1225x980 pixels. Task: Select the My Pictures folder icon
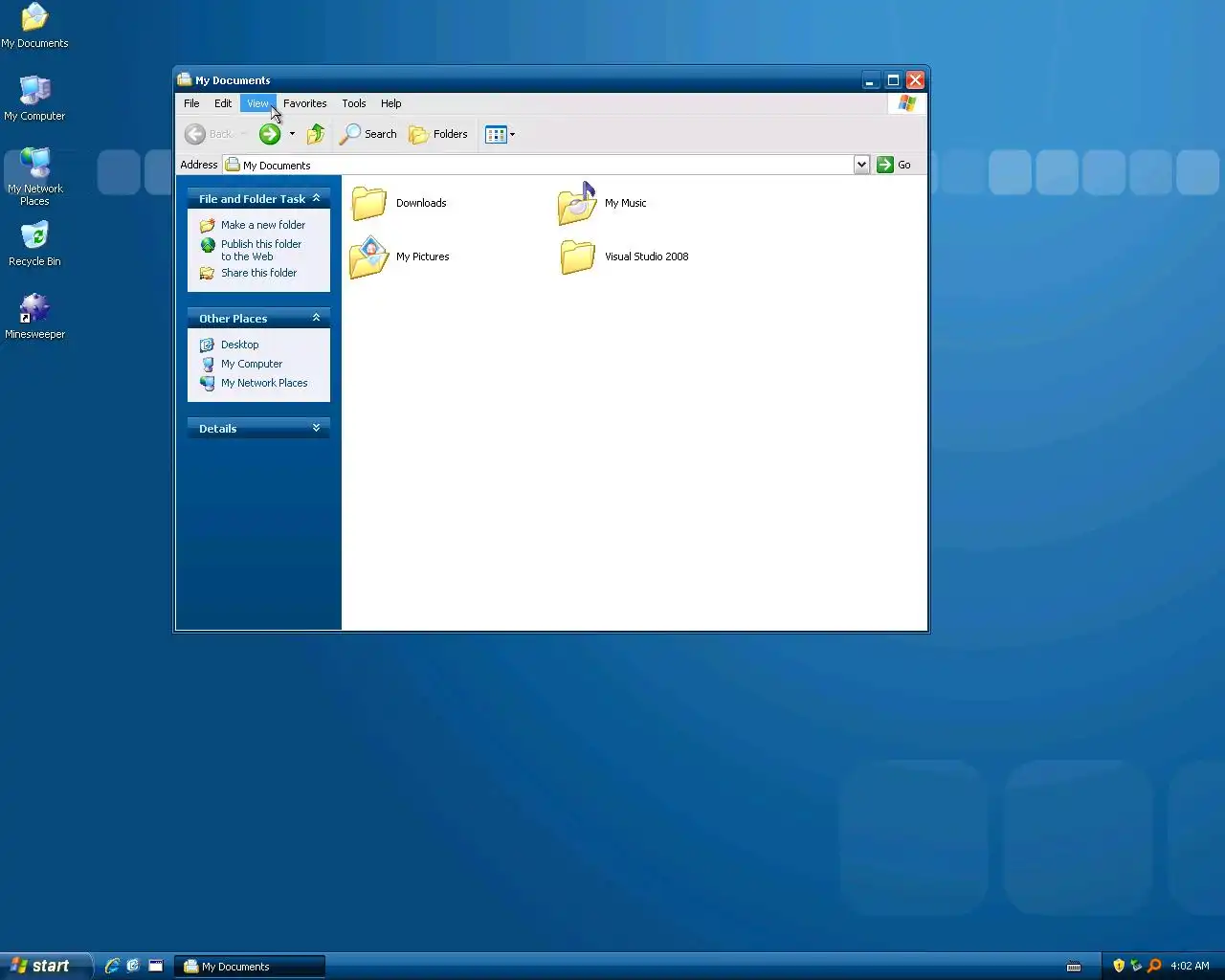point(369,257)
